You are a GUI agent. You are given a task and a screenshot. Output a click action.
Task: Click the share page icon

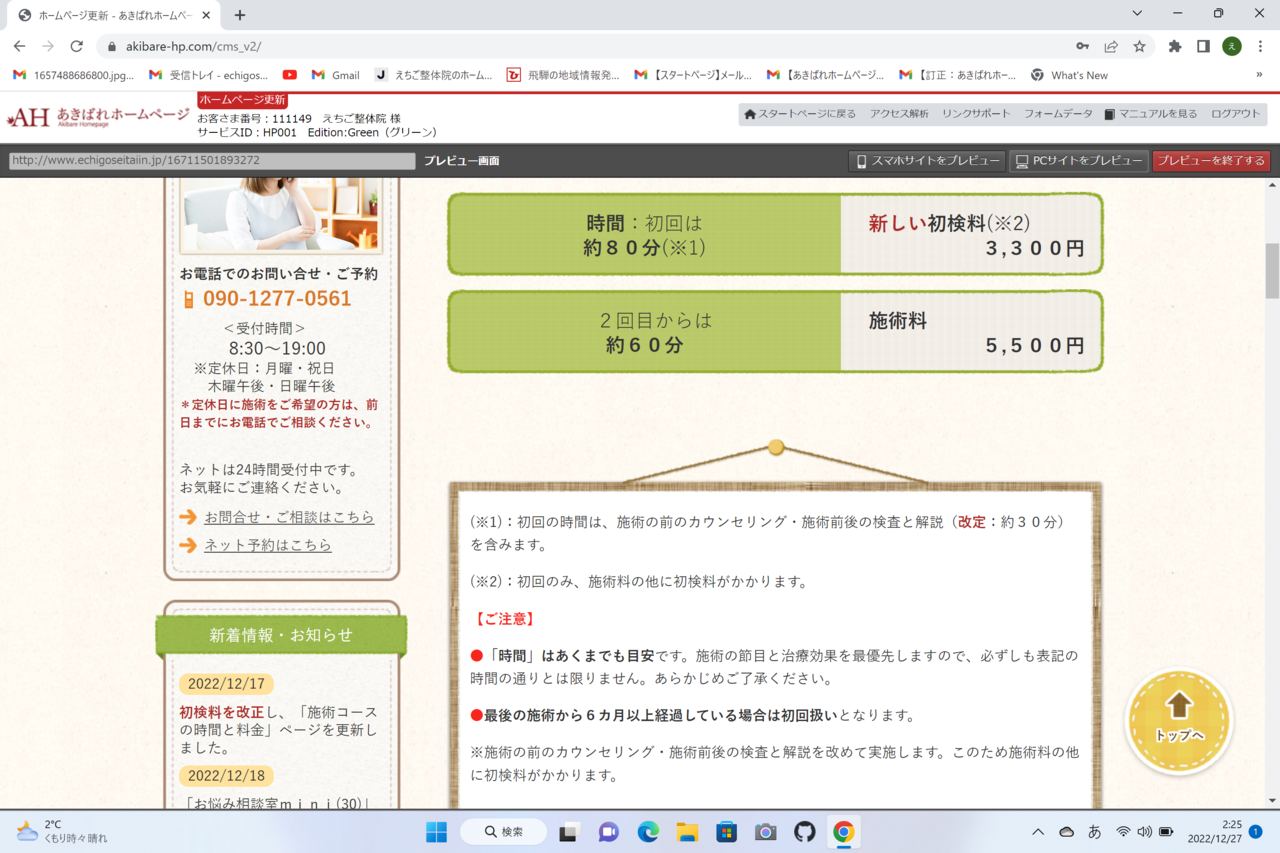point(1111,46)
